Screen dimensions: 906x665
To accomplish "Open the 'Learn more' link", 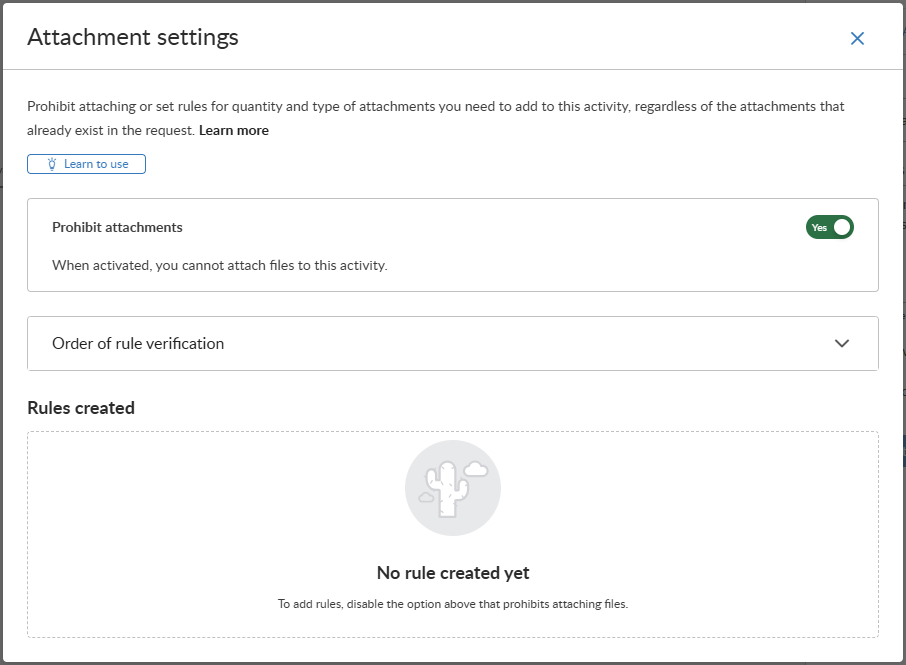I will click(234, 130).
